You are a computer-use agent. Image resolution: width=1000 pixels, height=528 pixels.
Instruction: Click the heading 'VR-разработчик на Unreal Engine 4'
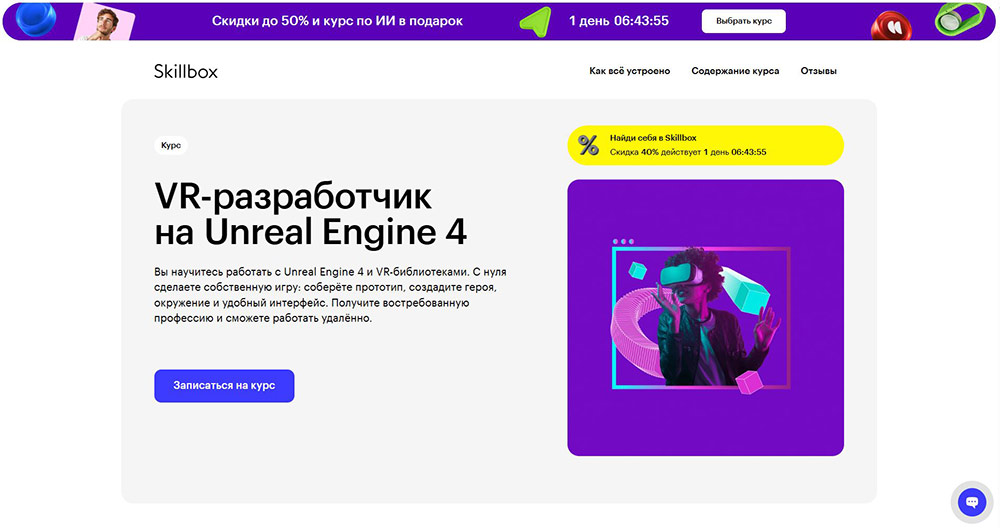[x=311, y=214]
